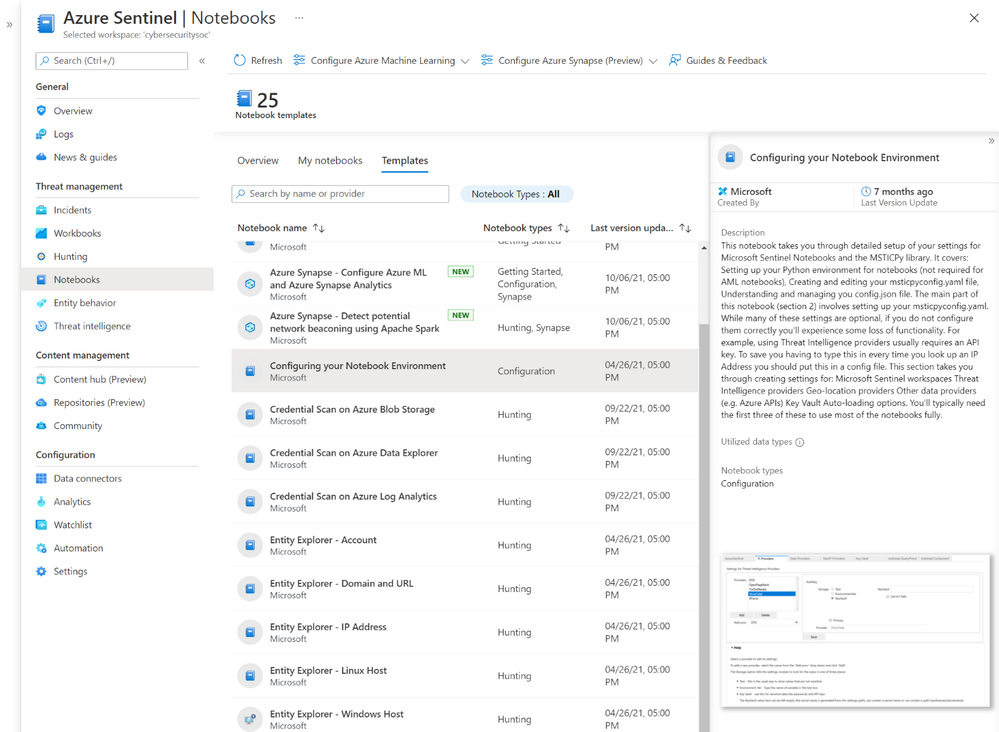
Task: Click the Hunting target icon
Action: (x=41, y=257)
